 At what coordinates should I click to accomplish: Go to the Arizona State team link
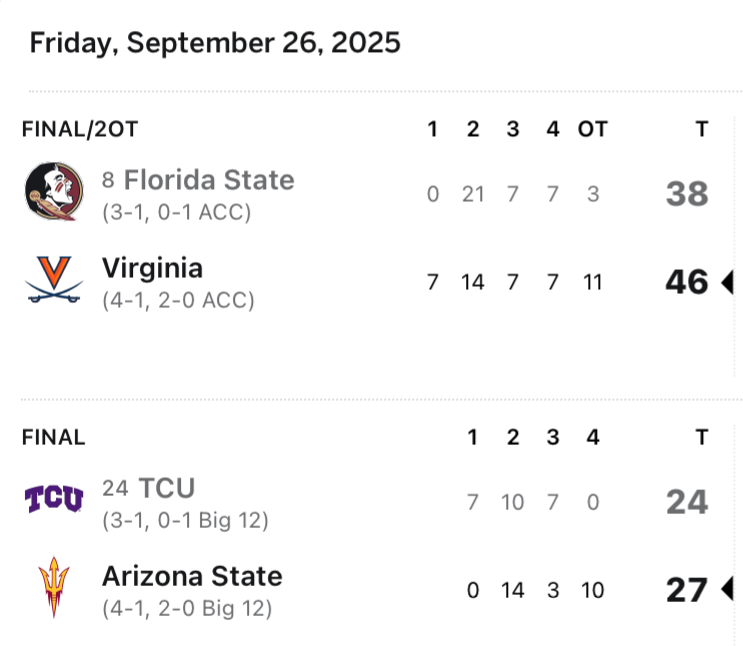[192, 576]
